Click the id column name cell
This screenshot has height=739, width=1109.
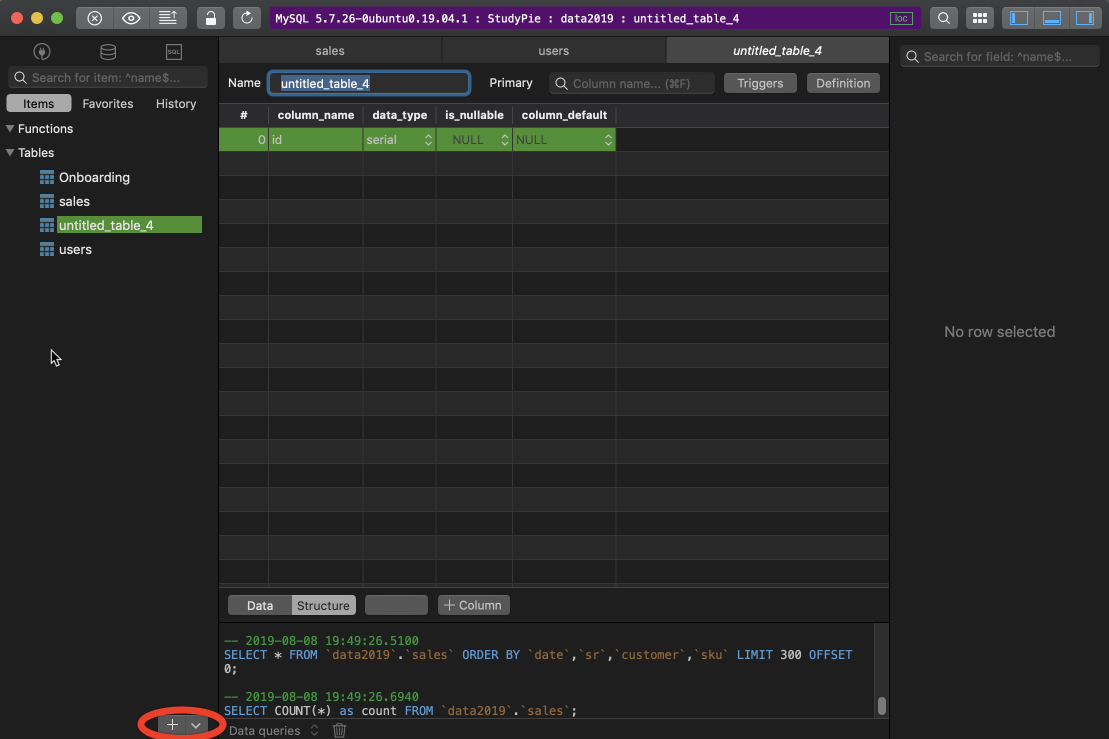pos(315,140)
